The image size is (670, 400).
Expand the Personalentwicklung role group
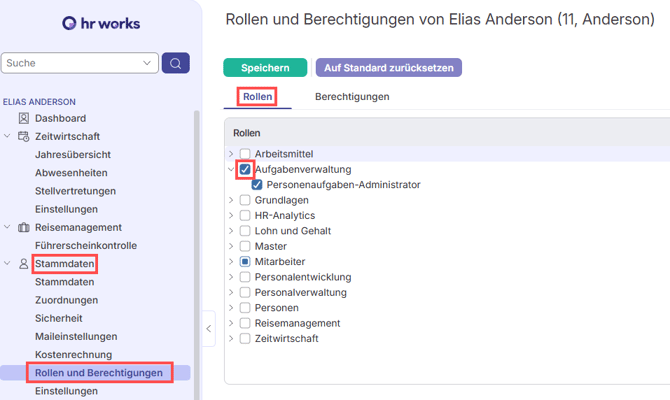[231, 277]
